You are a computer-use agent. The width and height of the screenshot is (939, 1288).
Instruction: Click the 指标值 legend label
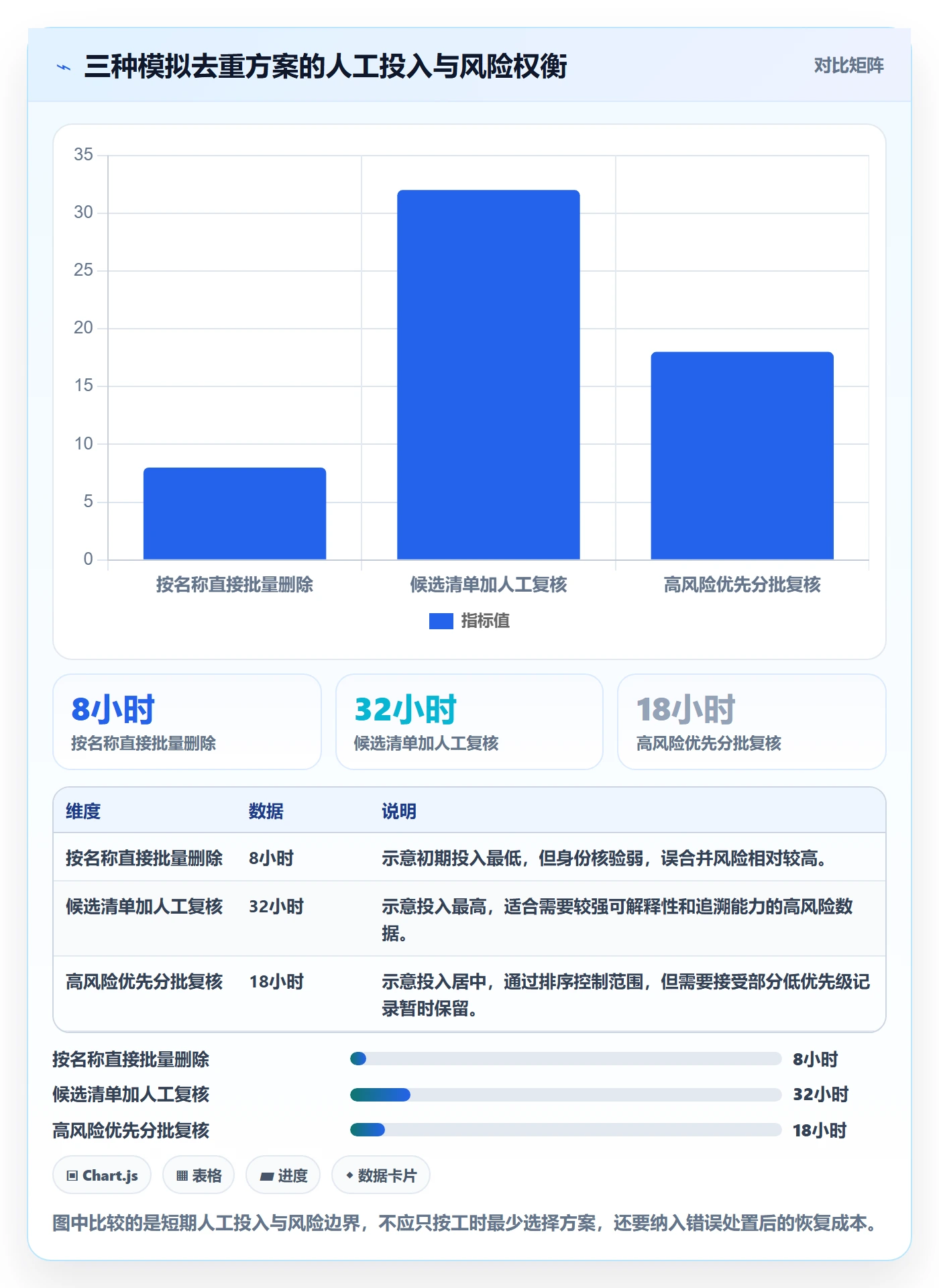486,621
